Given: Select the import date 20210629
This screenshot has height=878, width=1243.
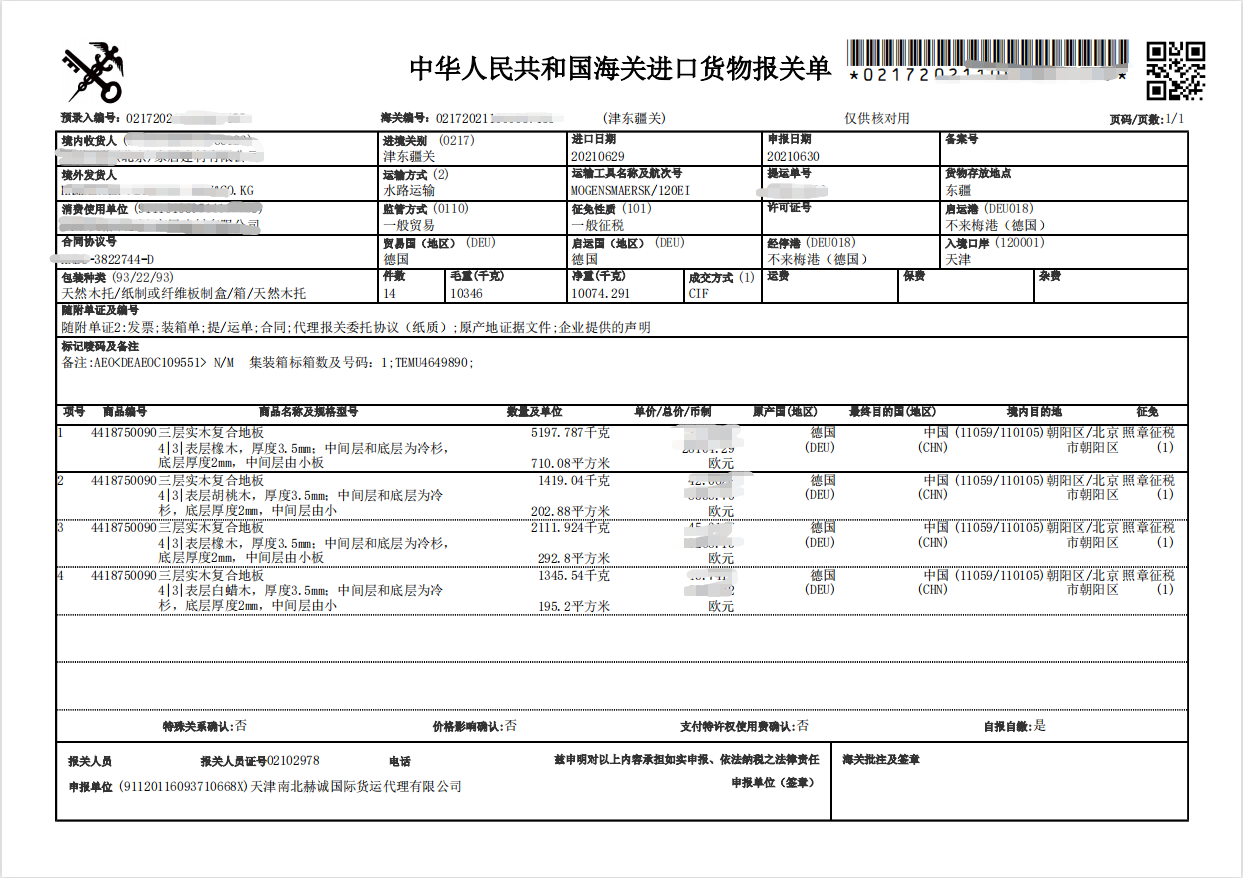Looking at the screenshot, I should pos(598,157).
